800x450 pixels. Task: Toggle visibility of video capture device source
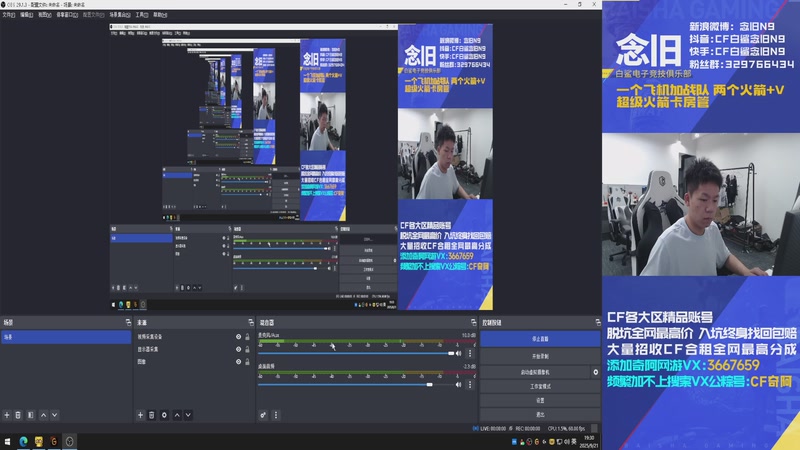click(238, 337)
